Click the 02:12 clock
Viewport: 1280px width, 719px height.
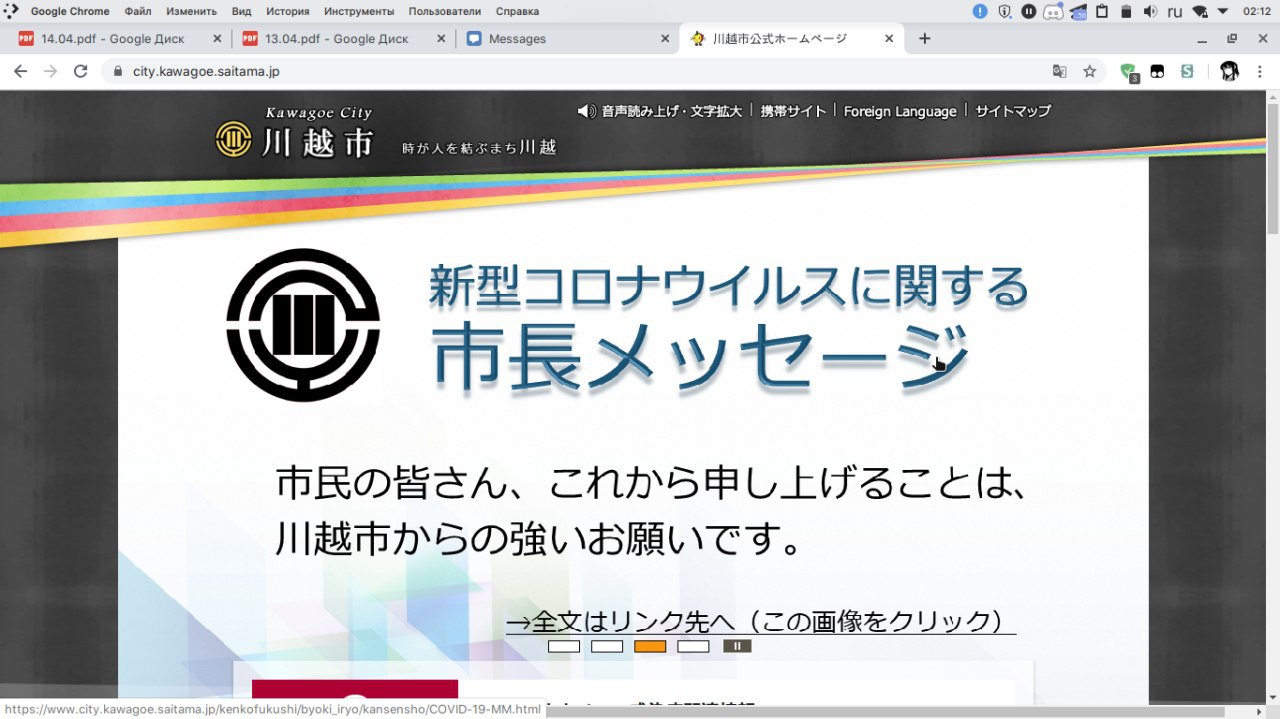(x=1257, y=12)
